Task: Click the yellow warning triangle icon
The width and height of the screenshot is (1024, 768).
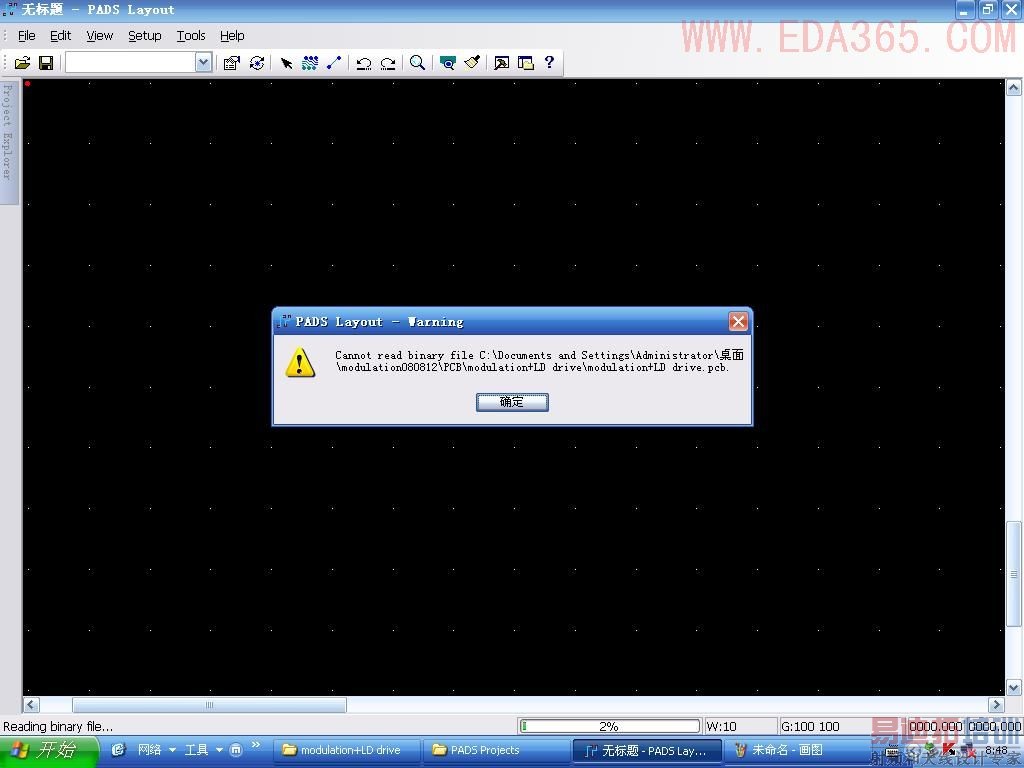Action: click(300, 362)
